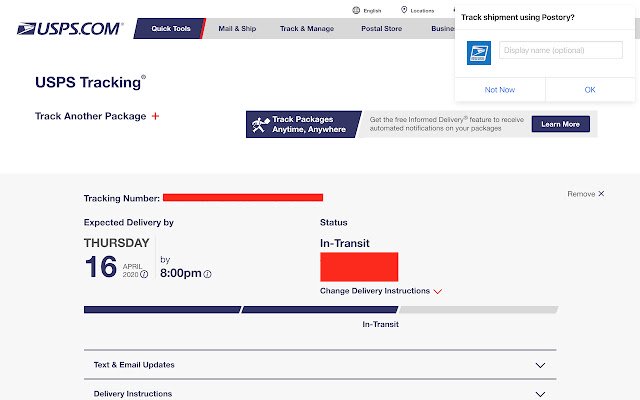Open the Mail & Ship menu
Image resolution: width=640 pixels, height=400 pixels.
[237, 29]
